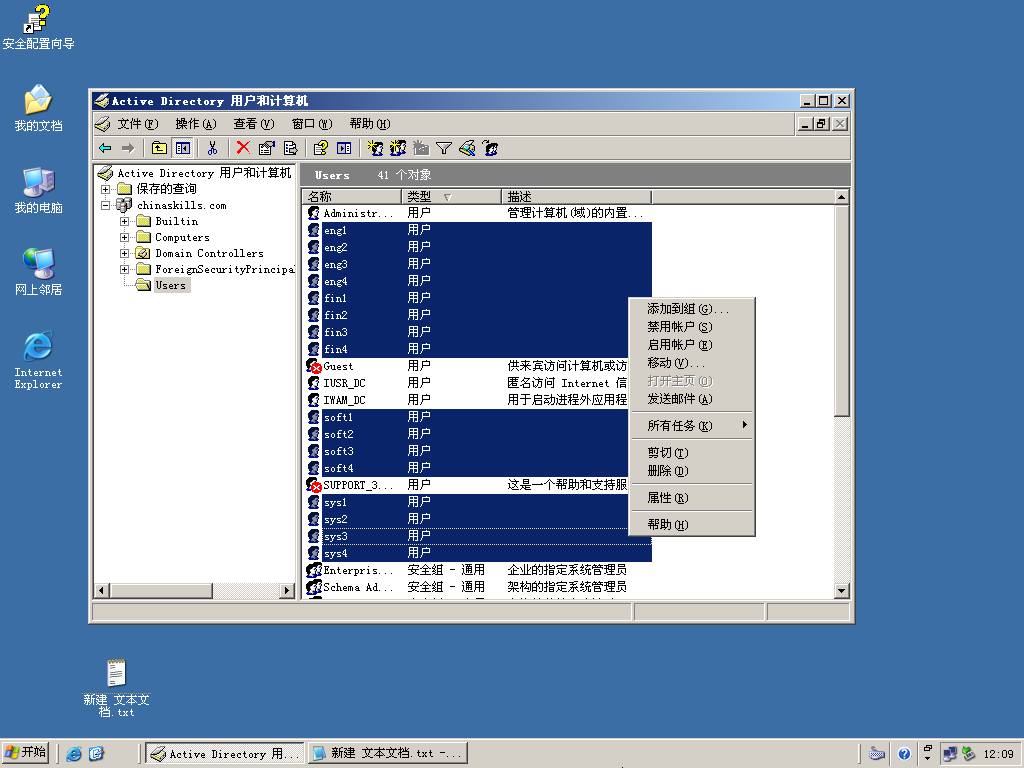This screenshot has width=1024, height=768.
Task: Click the Find objects toolbar icon
Action: [468, 148]
